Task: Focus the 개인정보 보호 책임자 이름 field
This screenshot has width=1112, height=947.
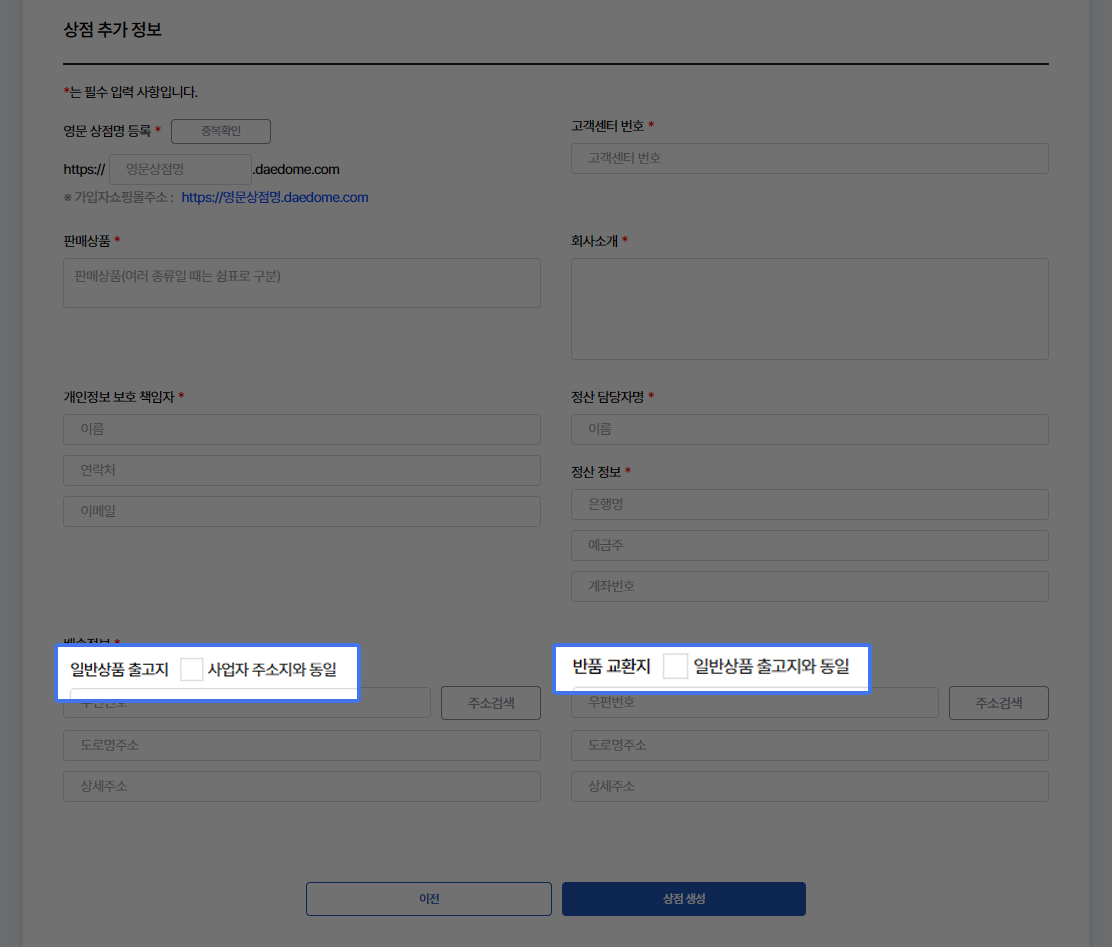Action: click(x=301, y=429)
